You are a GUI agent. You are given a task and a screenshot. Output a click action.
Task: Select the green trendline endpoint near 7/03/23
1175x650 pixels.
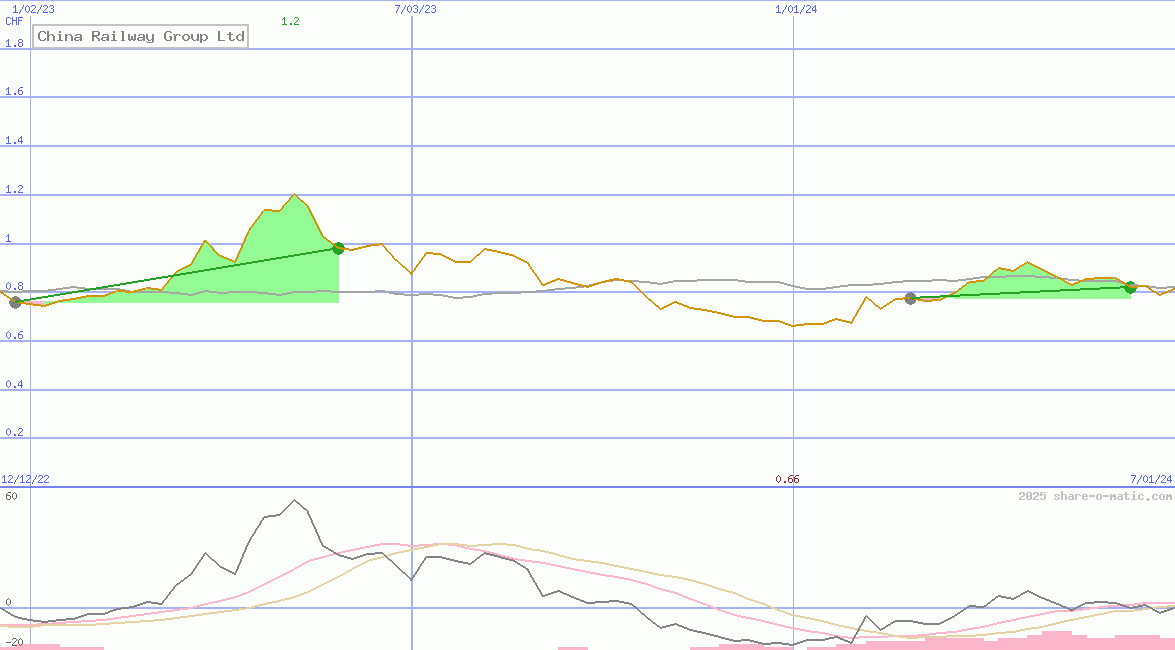click(x=338, y=248)
